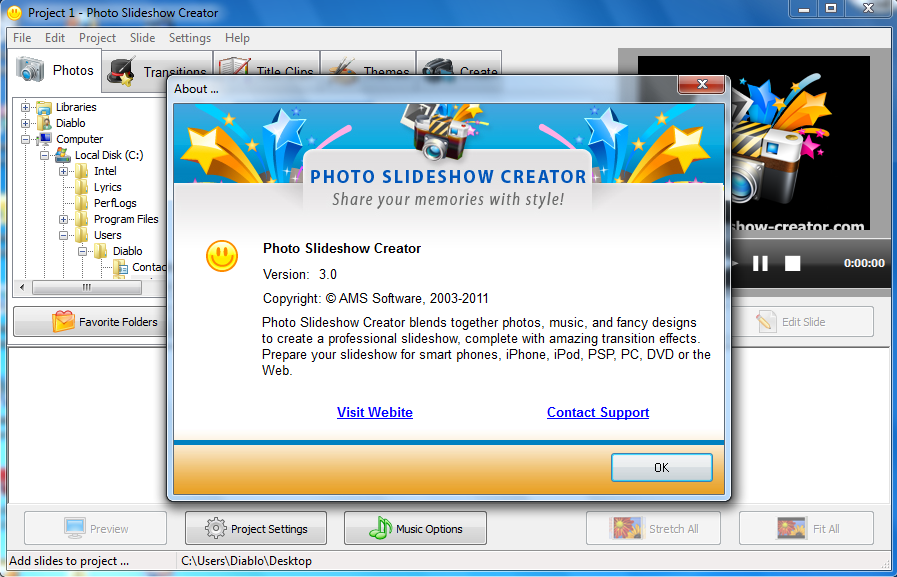Image resolution: width=897 pixels, height=577 pixels.
Task: Click the Preview button
Action: [96, 528]
